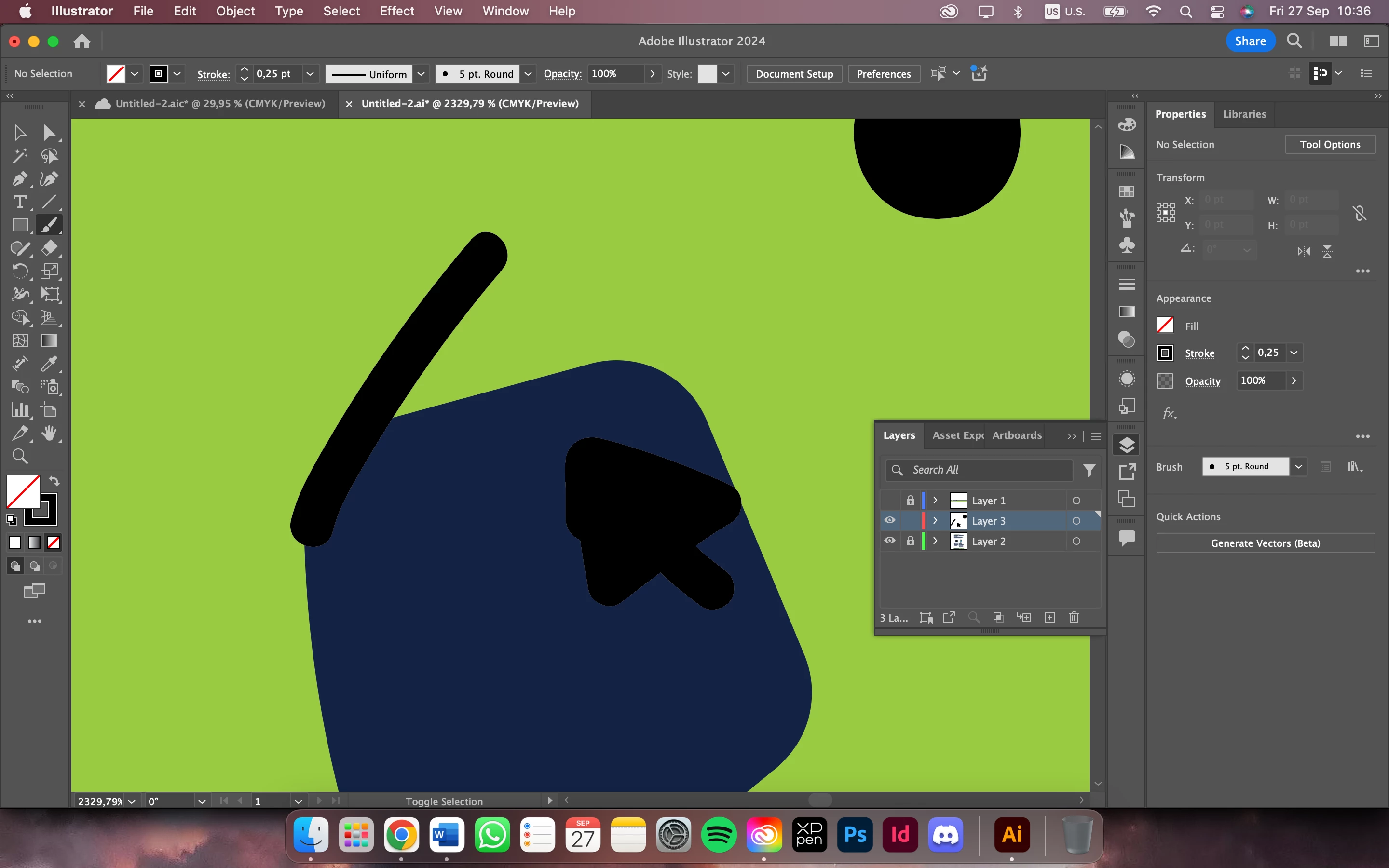Hide Layer 3 using its eye icon

click(890, 520)
